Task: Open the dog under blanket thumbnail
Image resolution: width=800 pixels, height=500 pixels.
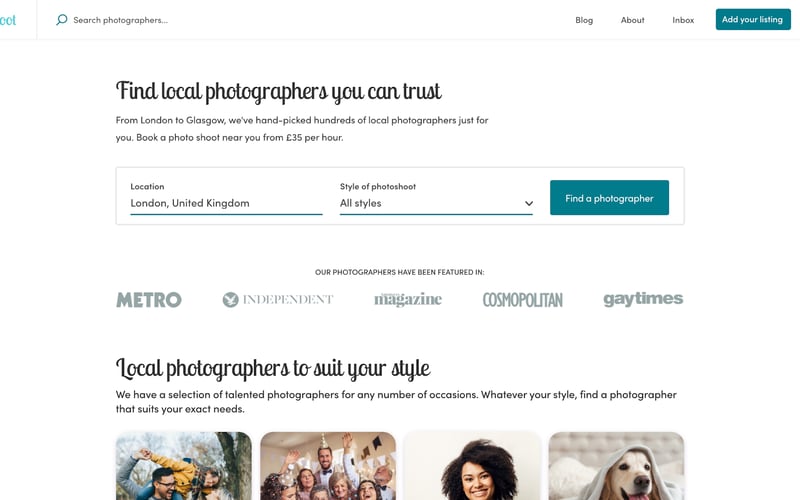Action: click(616, 466)
